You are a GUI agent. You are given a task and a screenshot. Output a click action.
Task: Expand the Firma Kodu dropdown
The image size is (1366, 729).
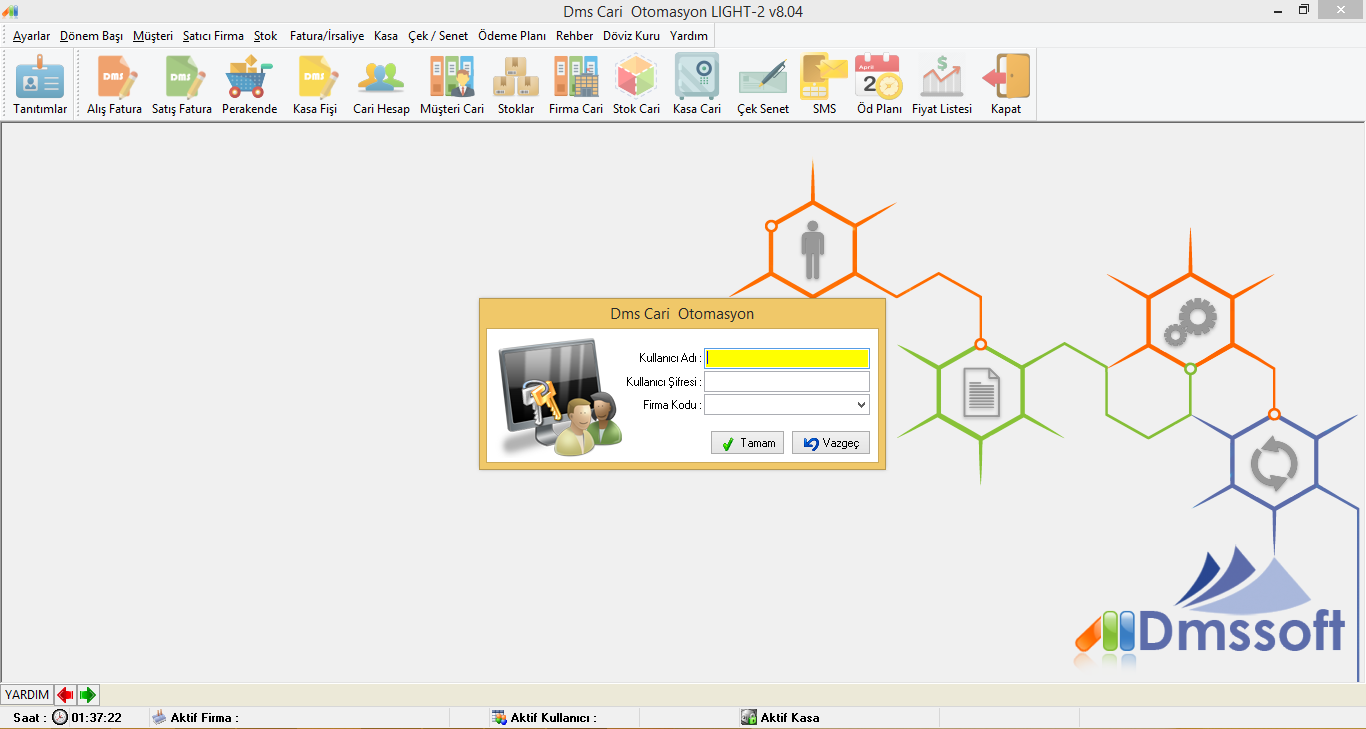pos(861,405)
